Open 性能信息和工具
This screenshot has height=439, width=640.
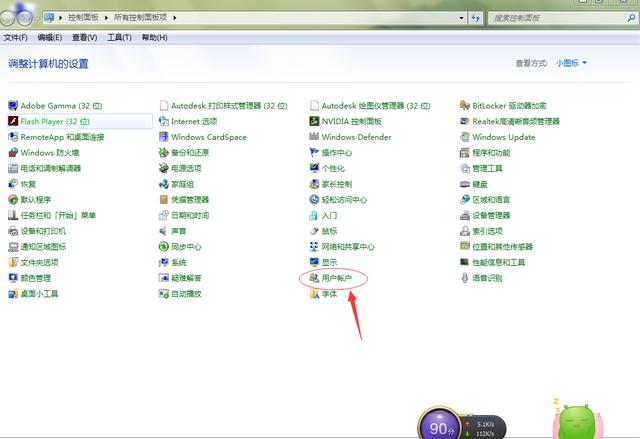pos(493,262)
